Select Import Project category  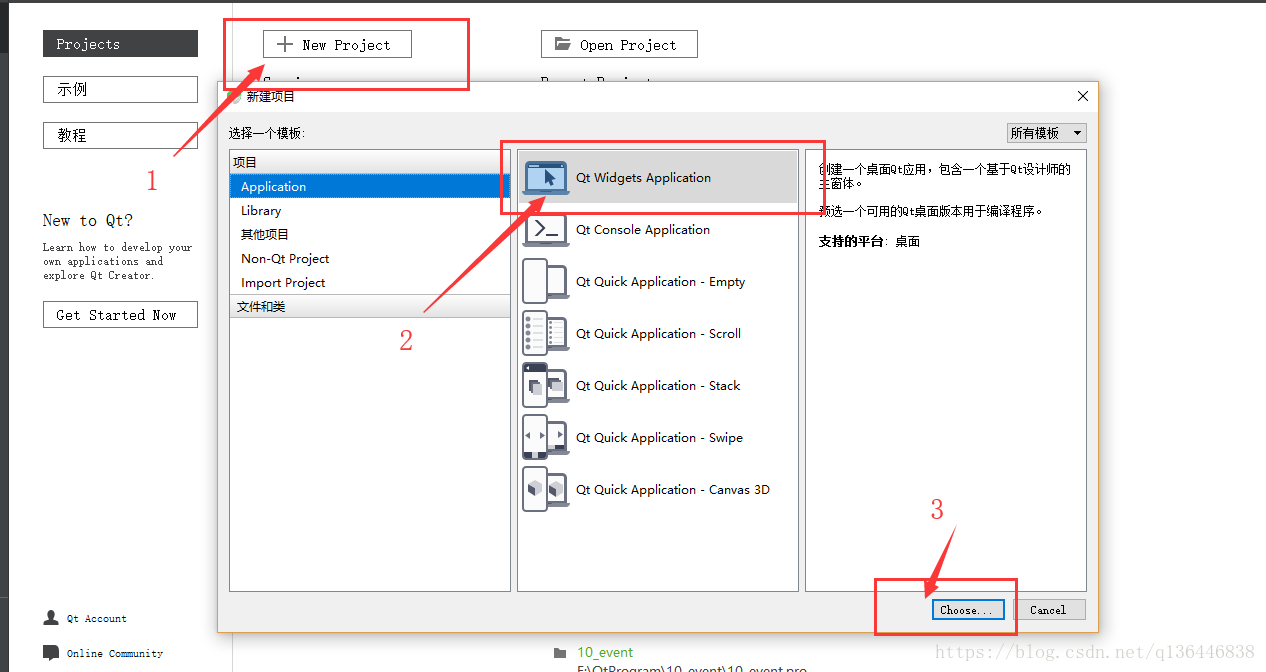coord(370,282)
